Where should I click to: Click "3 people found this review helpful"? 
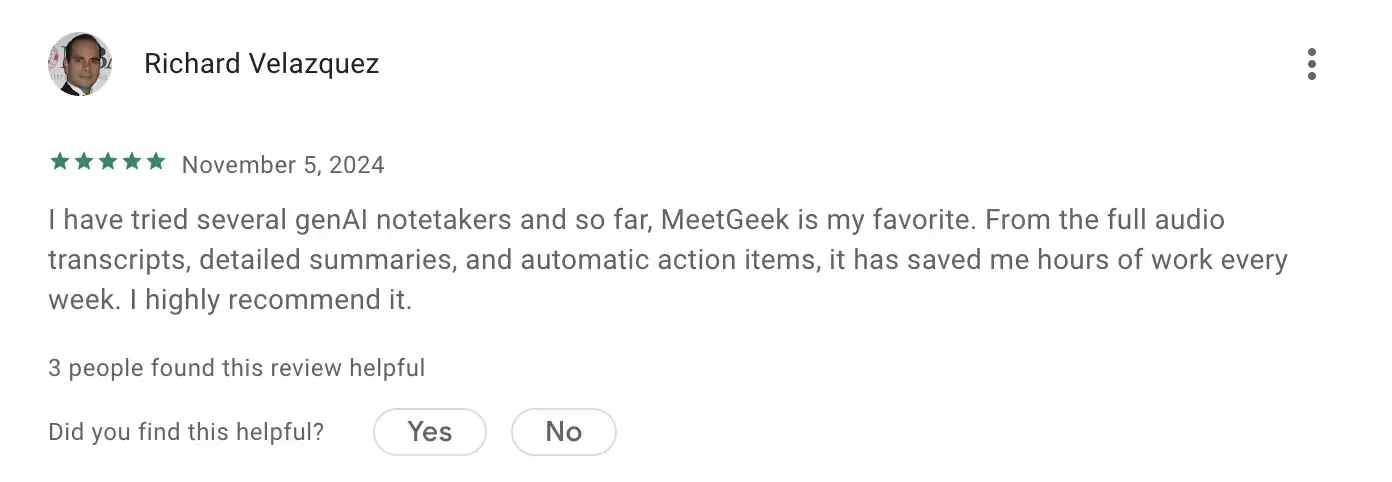point(236,368)
